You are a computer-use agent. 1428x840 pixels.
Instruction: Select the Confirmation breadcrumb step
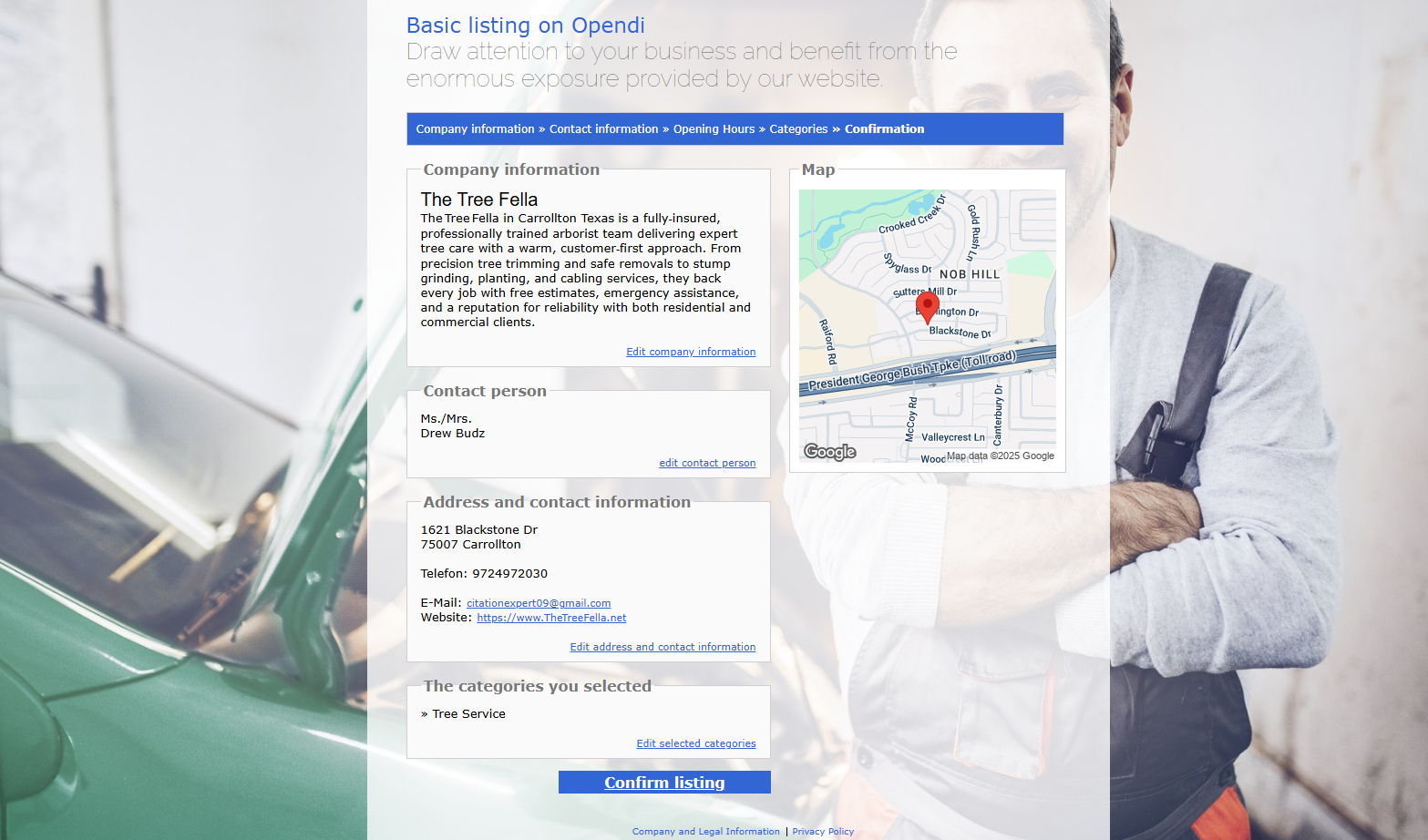point(884,129)
